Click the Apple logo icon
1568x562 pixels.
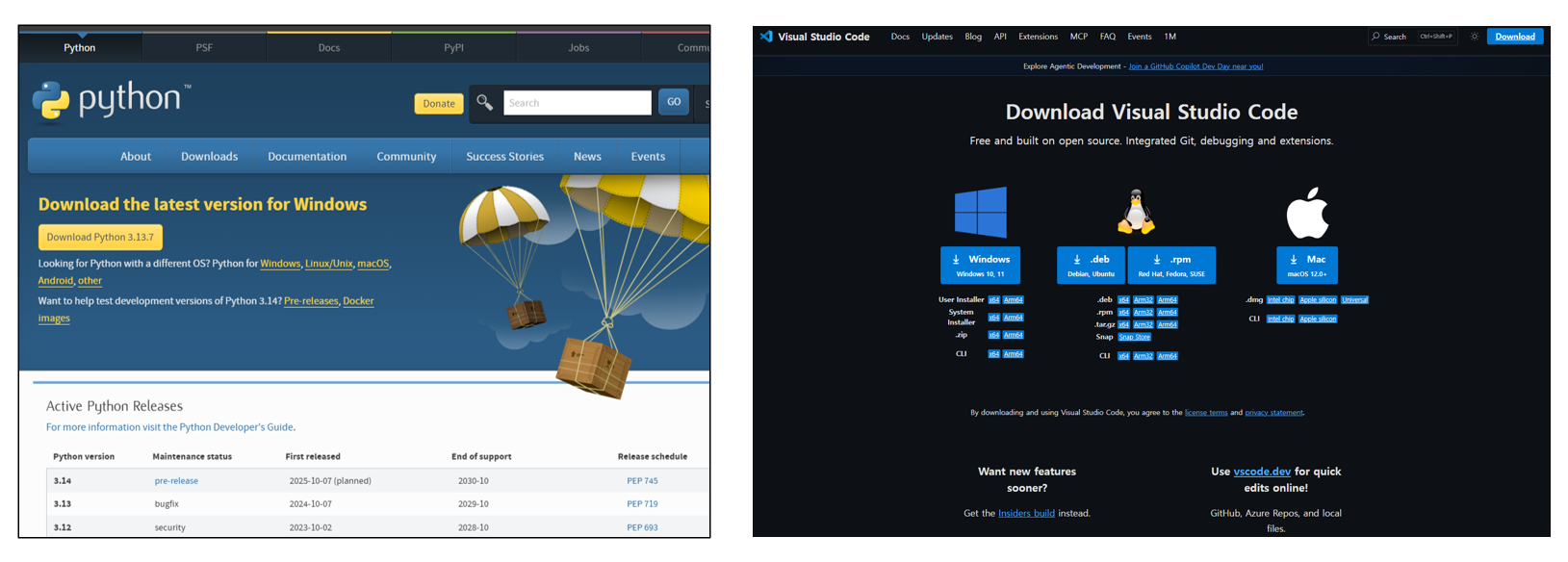[x=1307, y=213]
